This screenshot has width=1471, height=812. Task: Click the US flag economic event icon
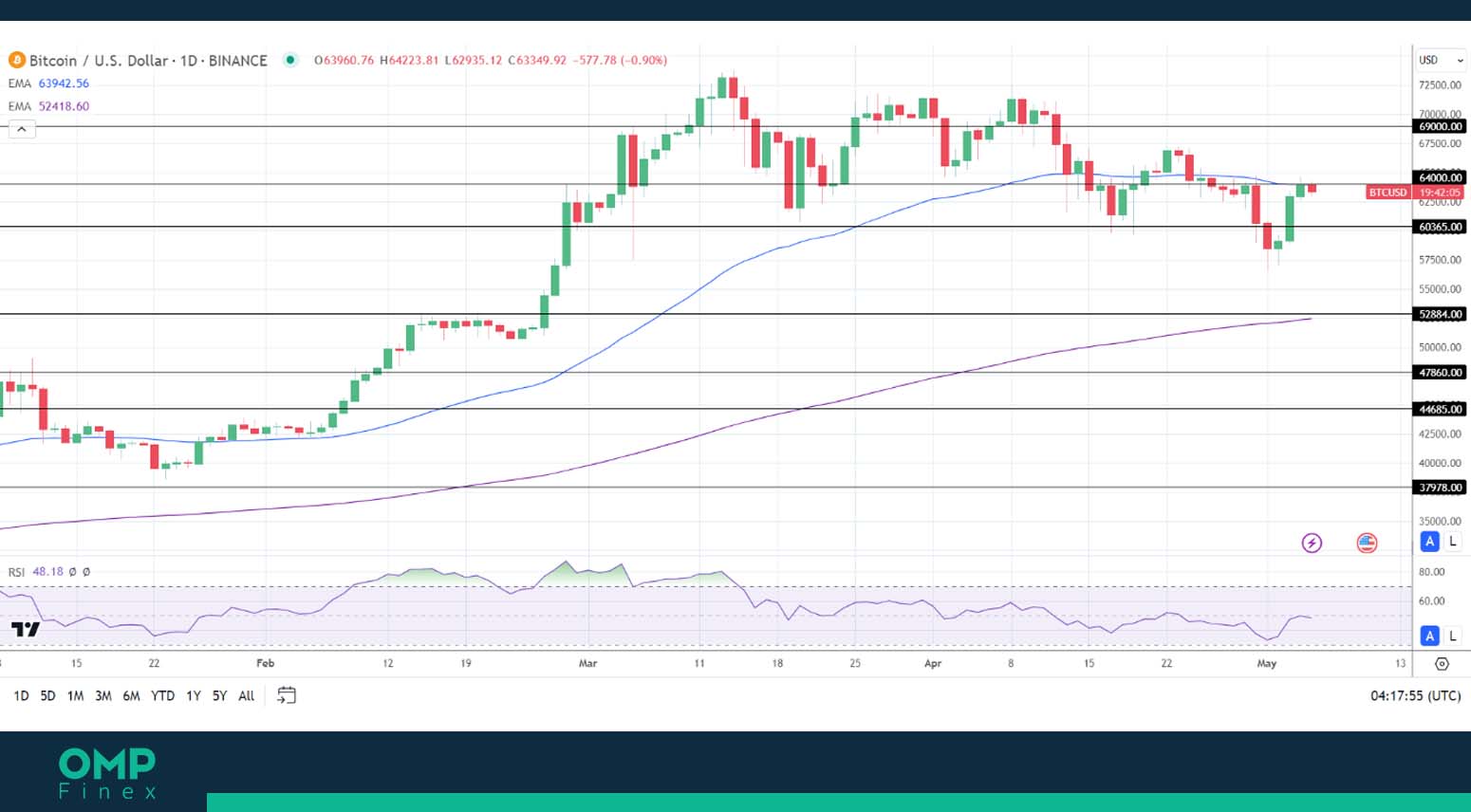click(x=1367, y=543)
